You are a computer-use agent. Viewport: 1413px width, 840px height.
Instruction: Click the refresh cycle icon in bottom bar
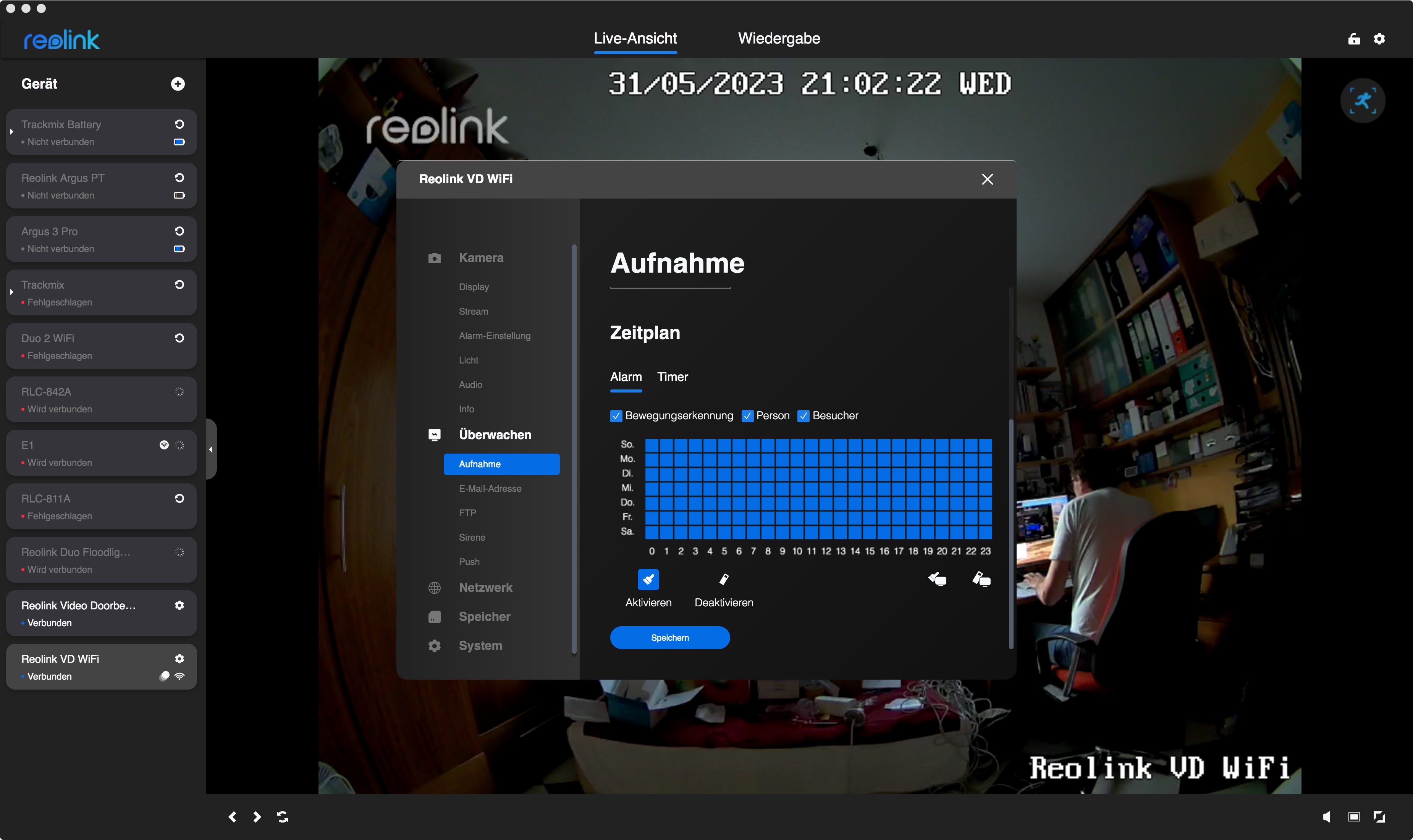283,817
